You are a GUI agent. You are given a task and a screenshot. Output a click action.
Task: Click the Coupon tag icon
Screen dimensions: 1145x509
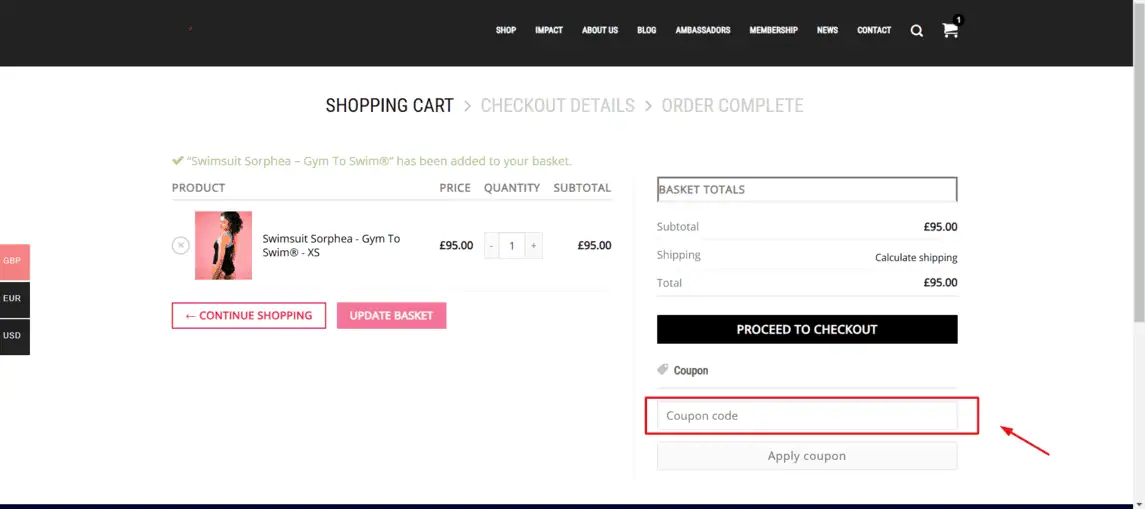[662, 370]
